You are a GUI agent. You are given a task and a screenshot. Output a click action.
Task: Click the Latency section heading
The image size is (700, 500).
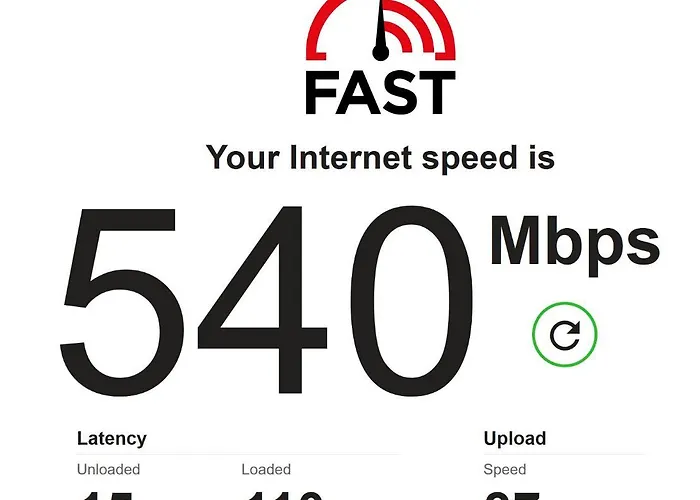click(x=112, y=439)
